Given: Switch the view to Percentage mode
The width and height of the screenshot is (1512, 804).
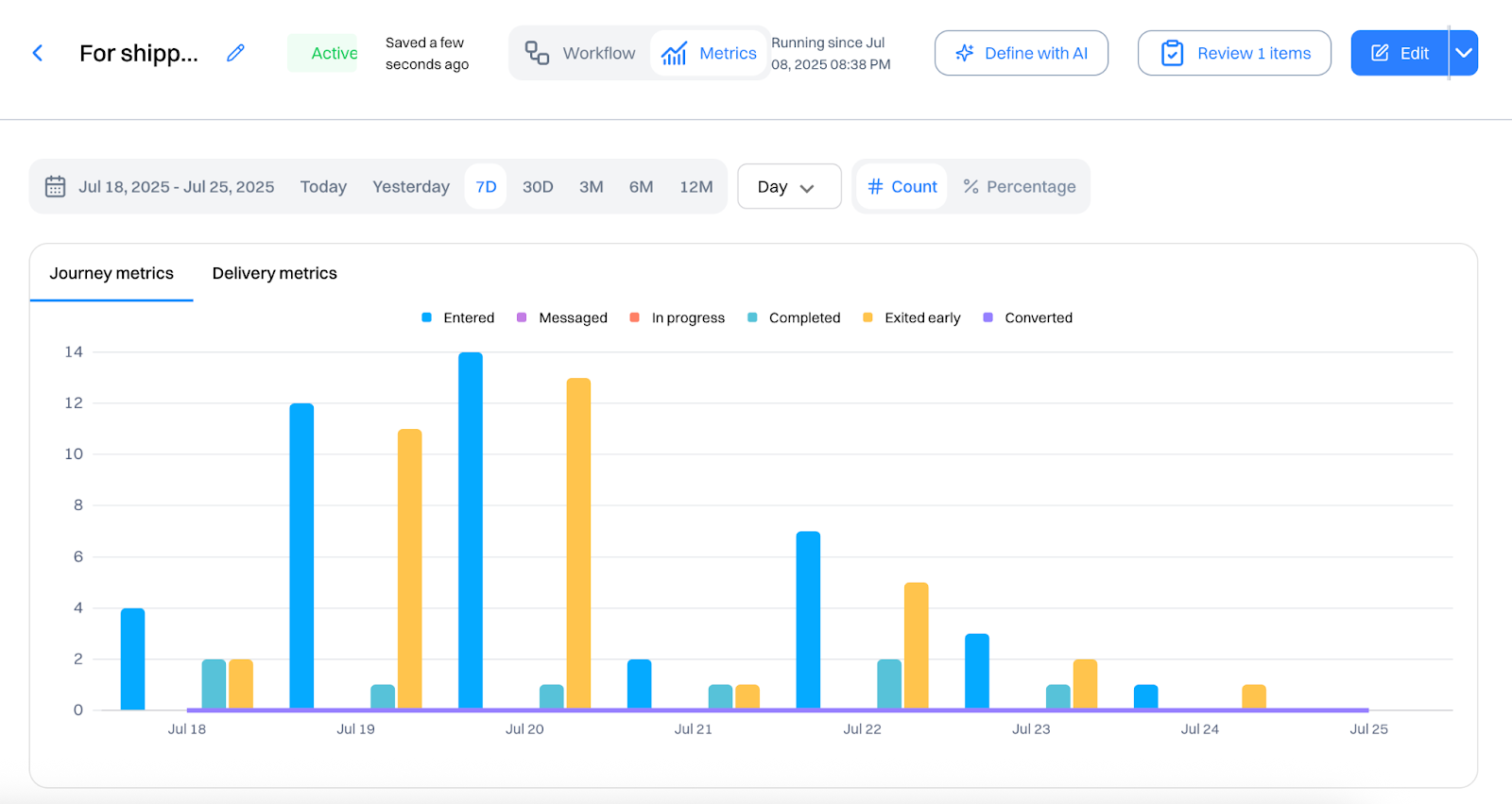Looking at the screenshot, I should [1019, 186].
